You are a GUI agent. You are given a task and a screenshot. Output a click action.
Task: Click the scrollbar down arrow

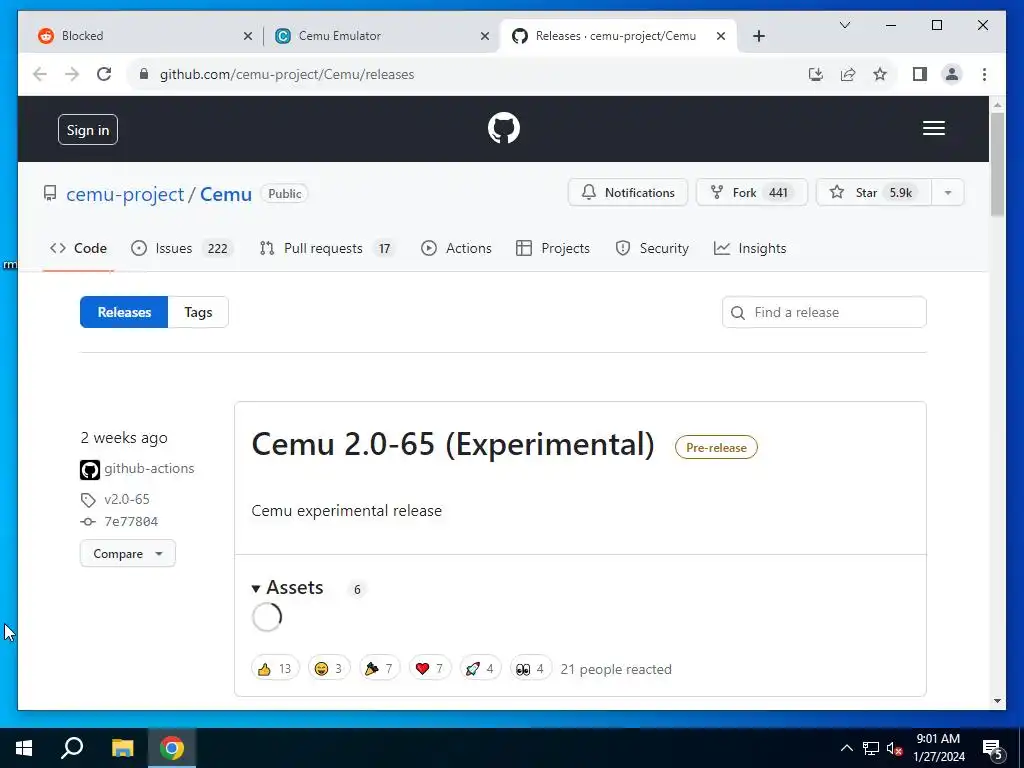pos(997,701)
